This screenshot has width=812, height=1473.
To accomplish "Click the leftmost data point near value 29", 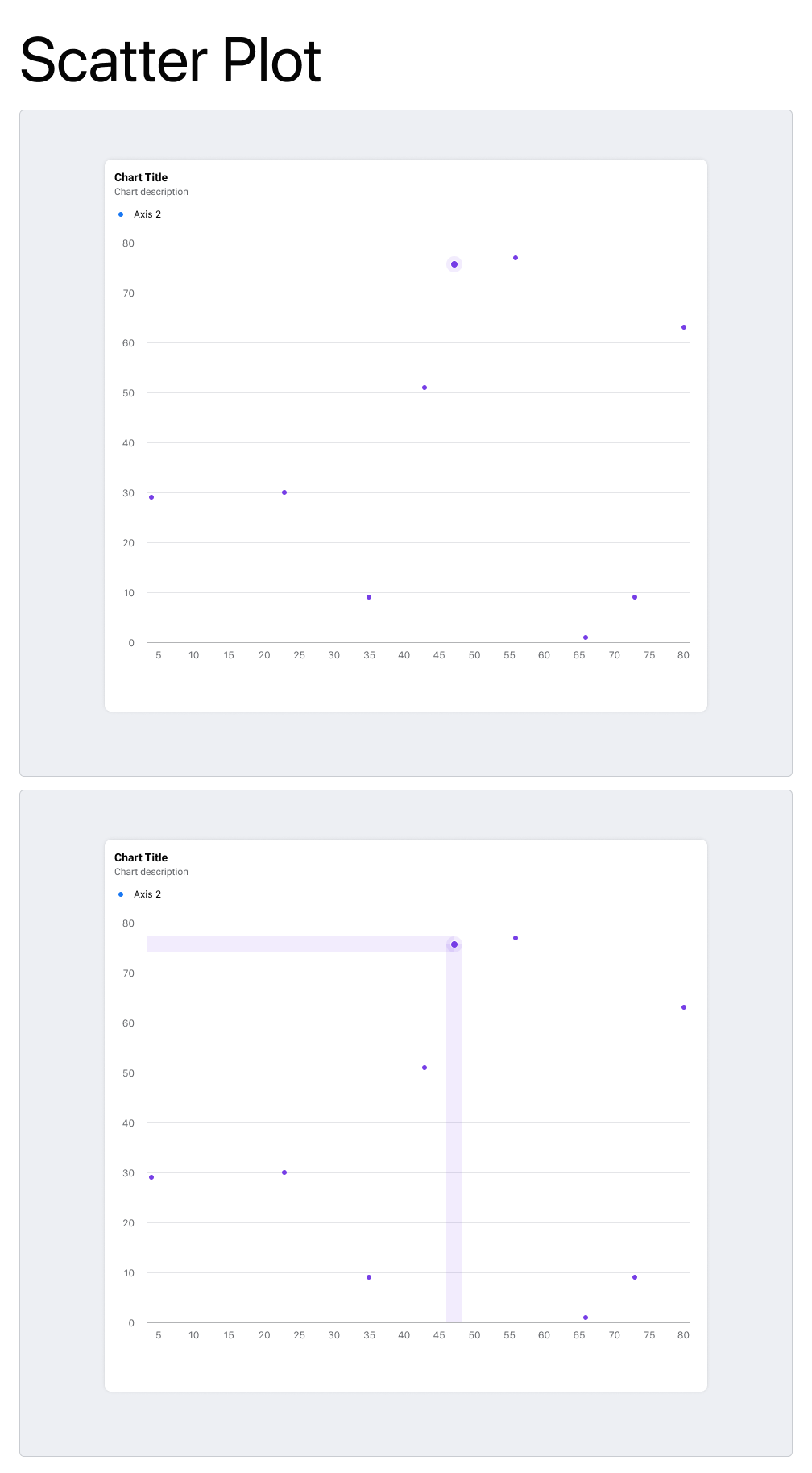I will (151, 497).
